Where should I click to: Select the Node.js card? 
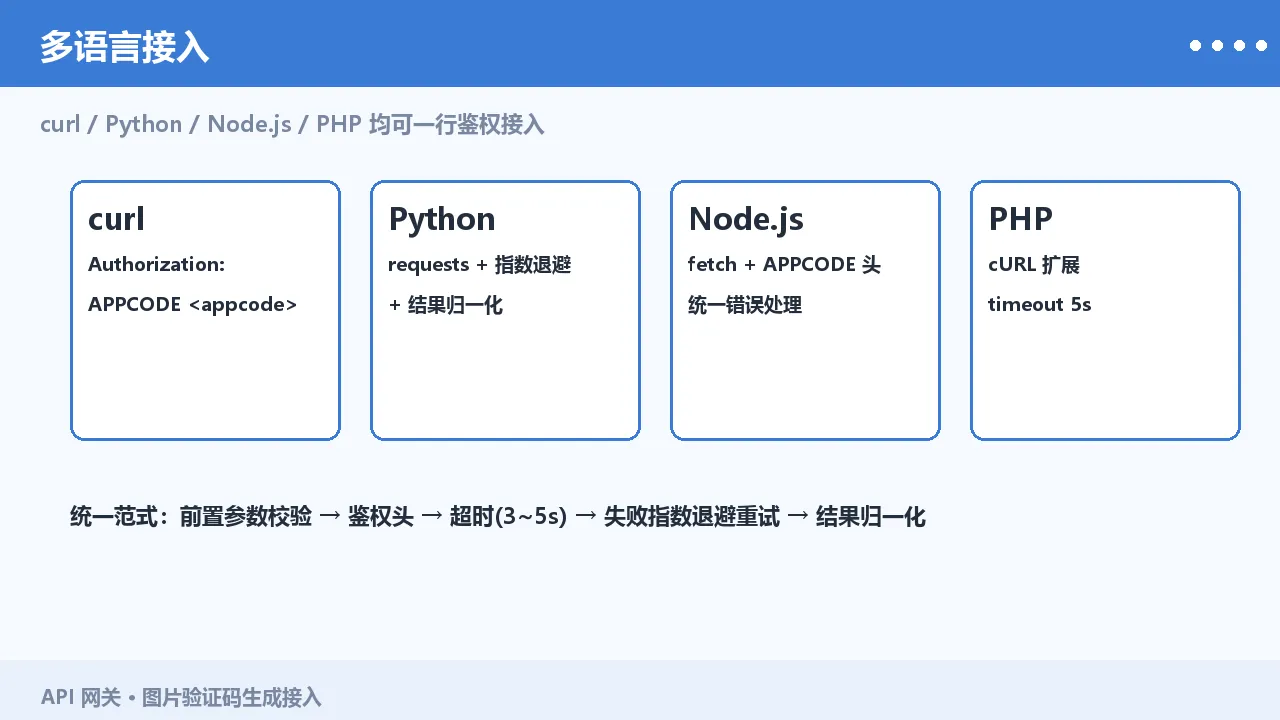coord(805,310)
